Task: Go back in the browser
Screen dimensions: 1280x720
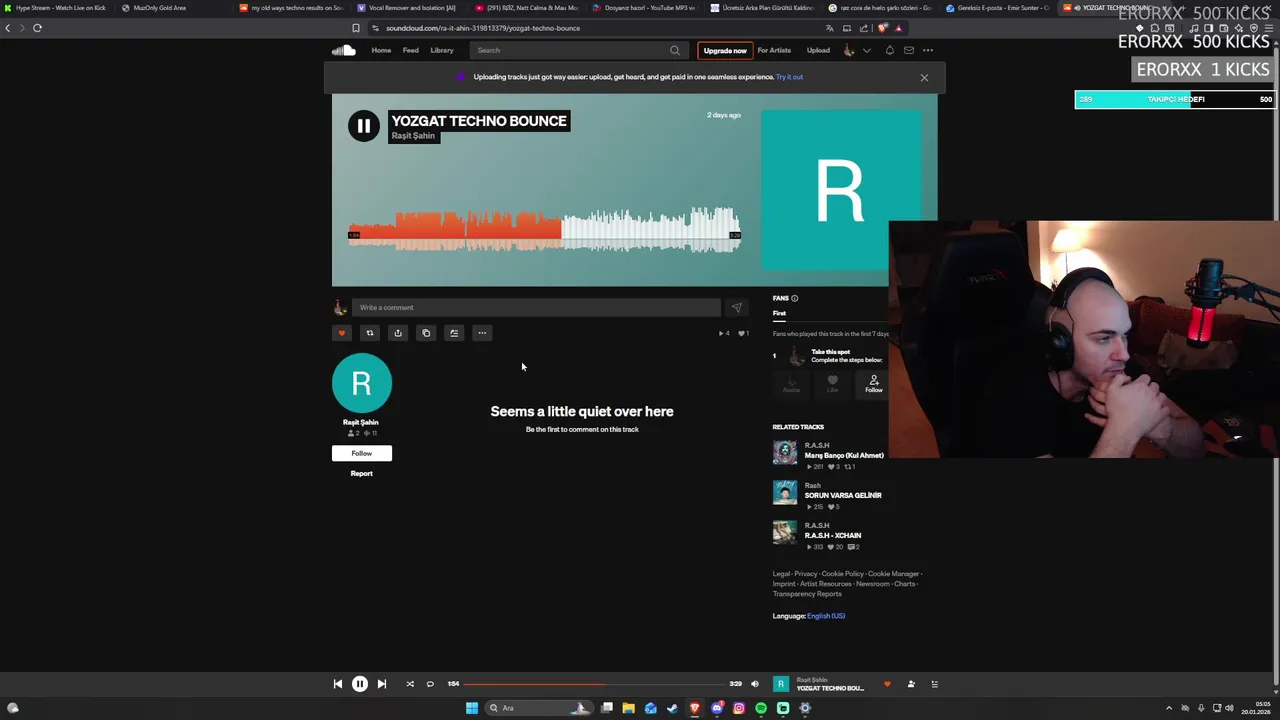Action: [x=8, y=28]
